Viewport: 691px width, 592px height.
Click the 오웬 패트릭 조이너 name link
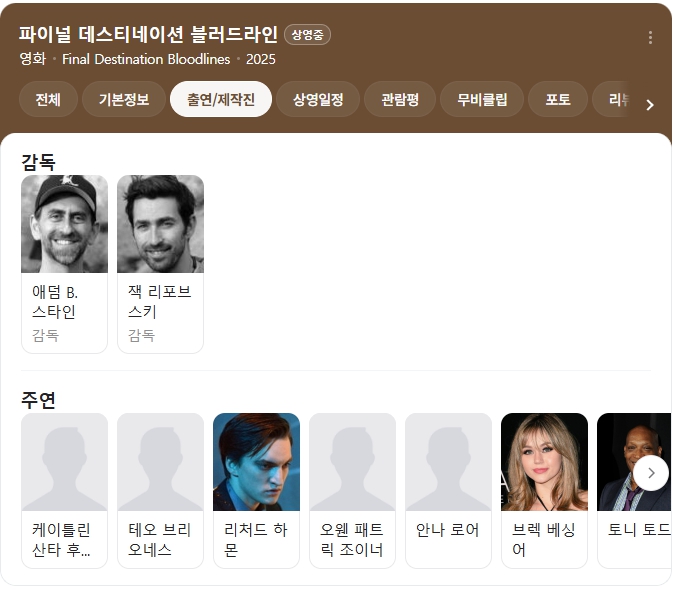352,539
